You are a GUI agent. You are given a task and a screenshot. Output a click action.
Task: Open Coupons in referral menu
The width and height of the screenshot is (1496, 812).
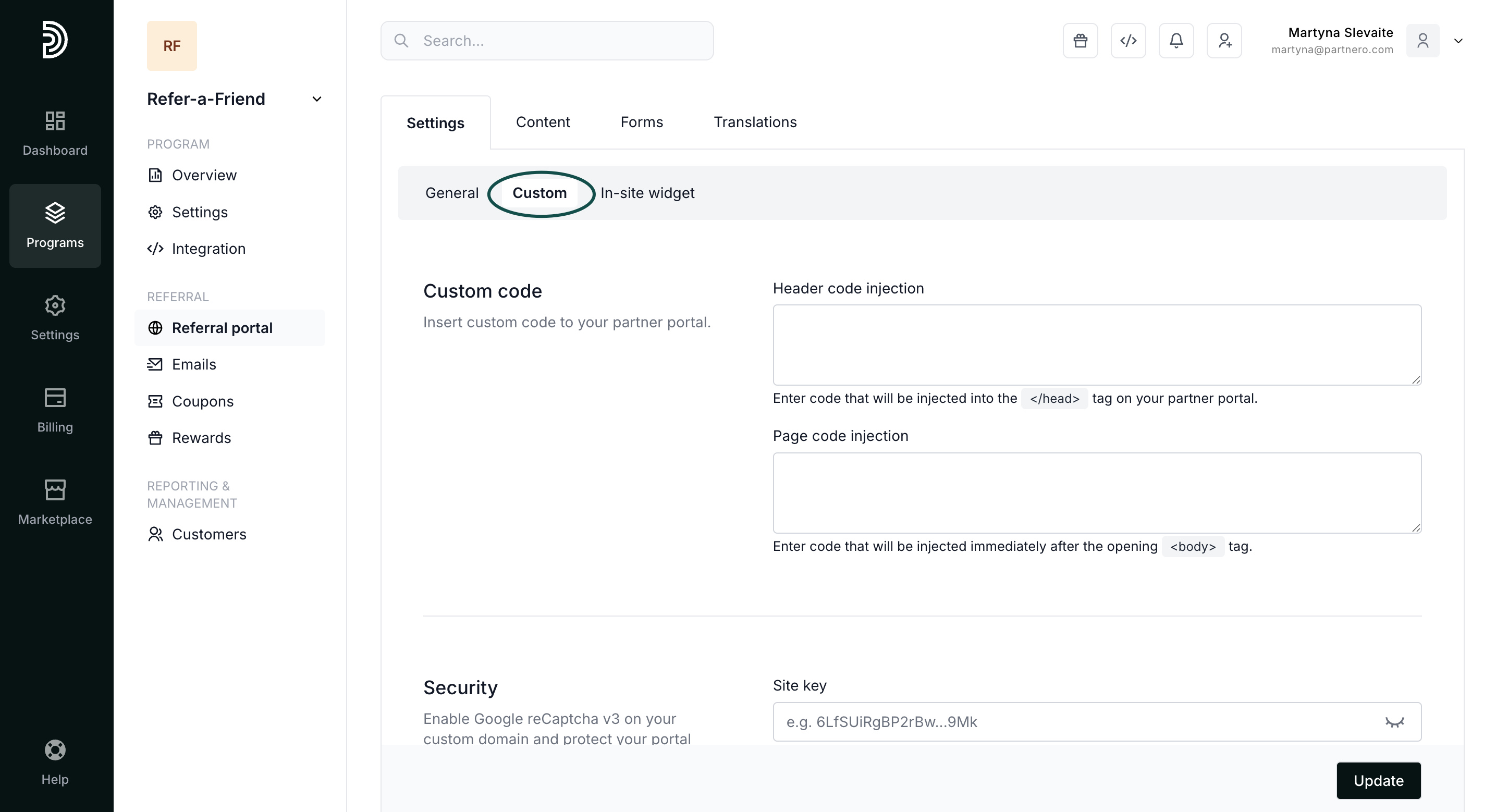(x=202, y=401)
